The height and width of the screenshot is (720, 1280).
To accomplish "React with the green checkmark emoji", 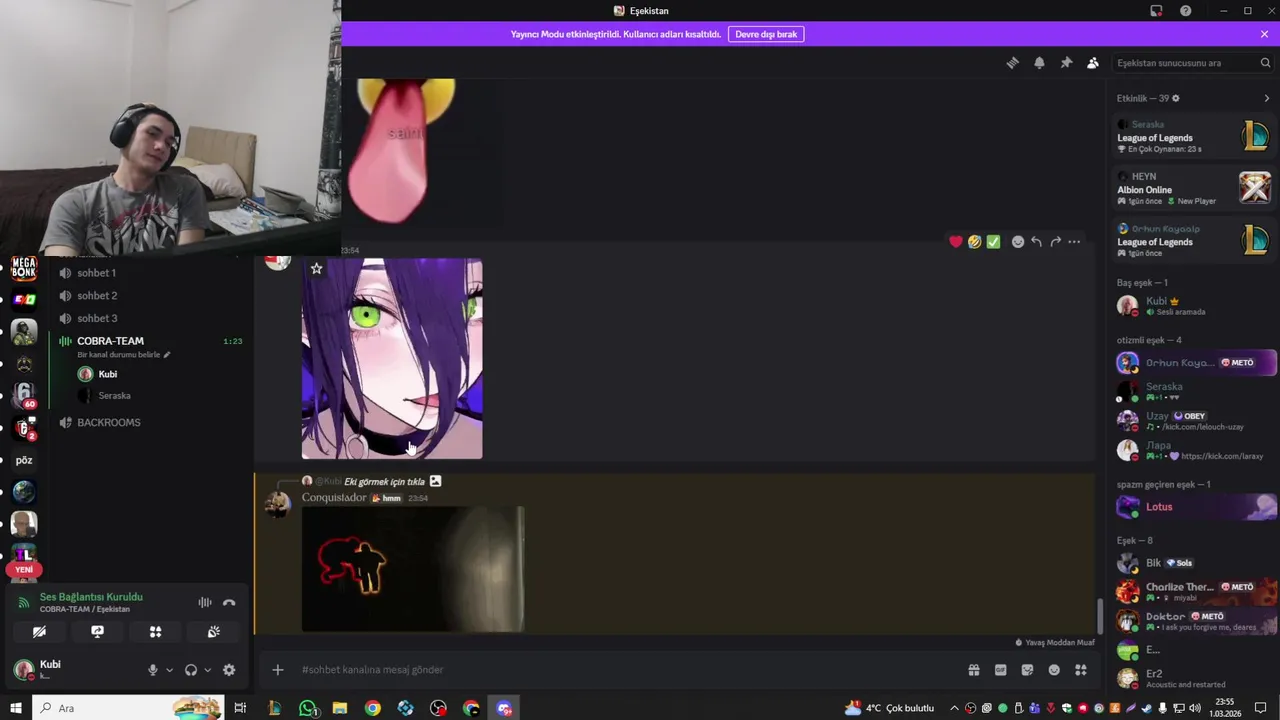I will 993,242.
